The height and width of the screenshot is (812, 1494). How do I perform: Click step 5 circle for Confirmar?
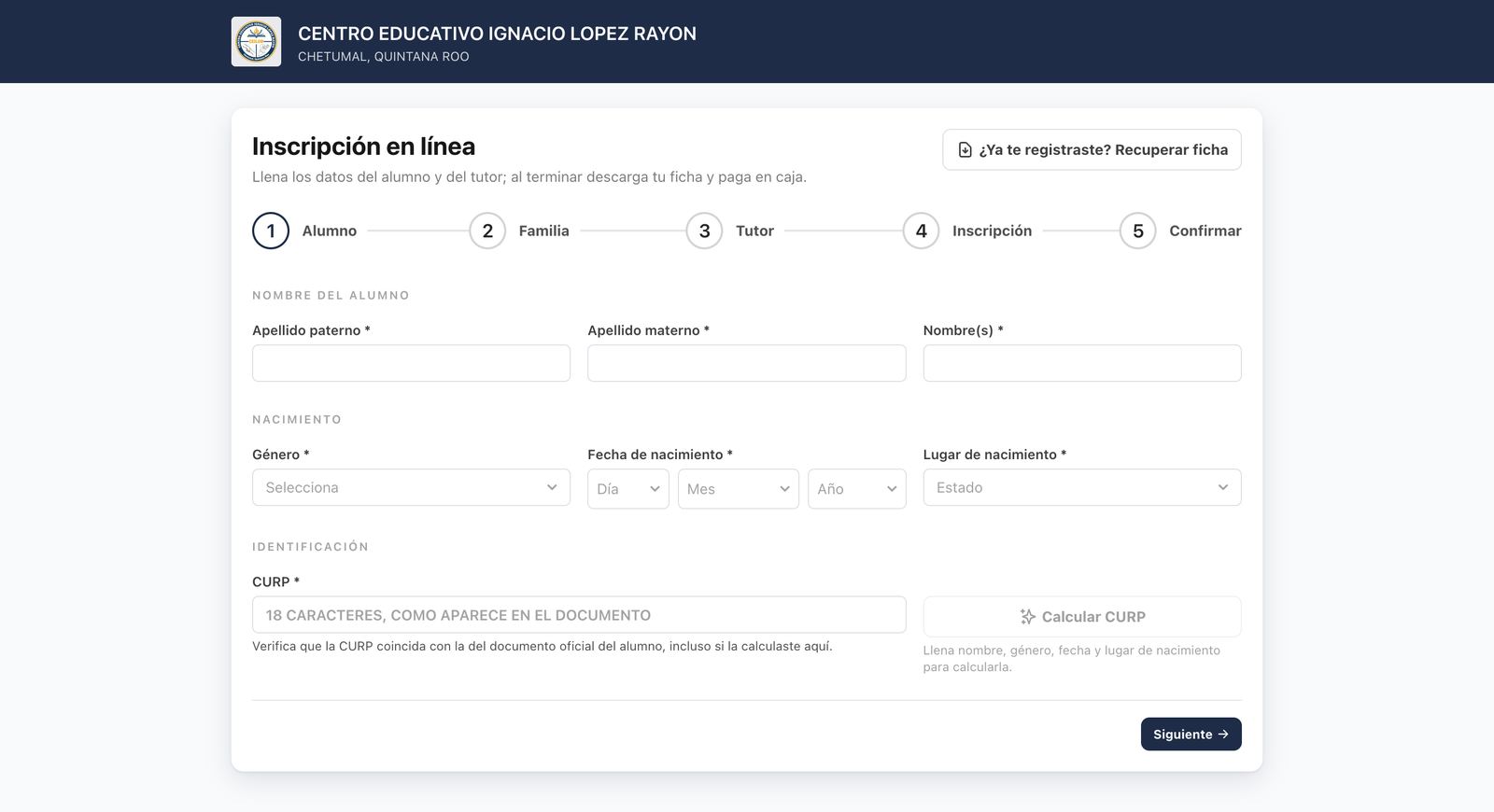[x=1137, y=231]
